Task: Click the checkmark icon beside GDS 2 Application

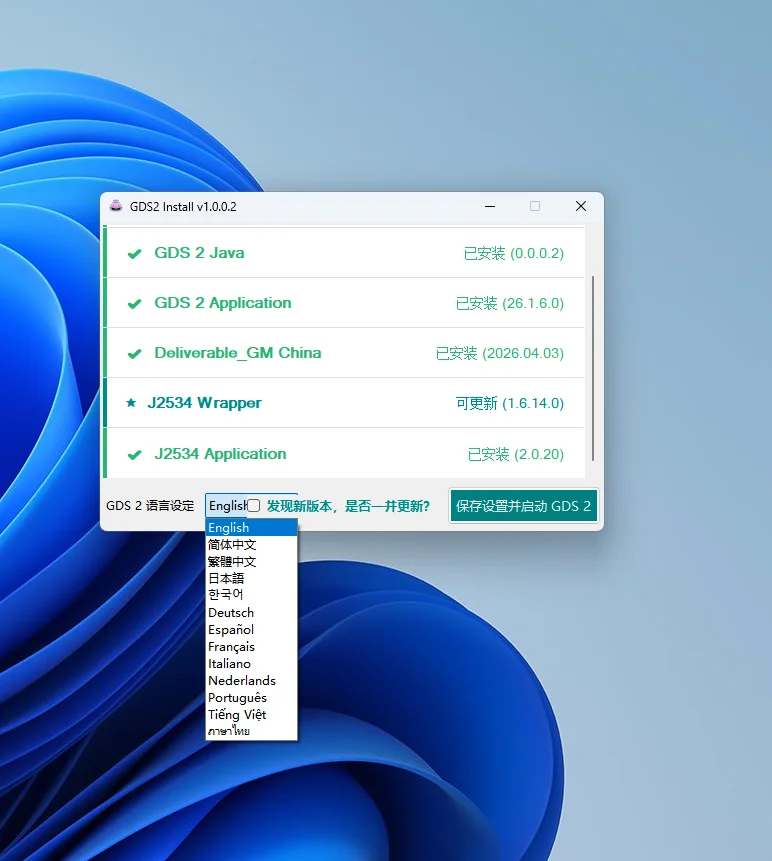Action: pyautogui.click(x=135, y=304)
